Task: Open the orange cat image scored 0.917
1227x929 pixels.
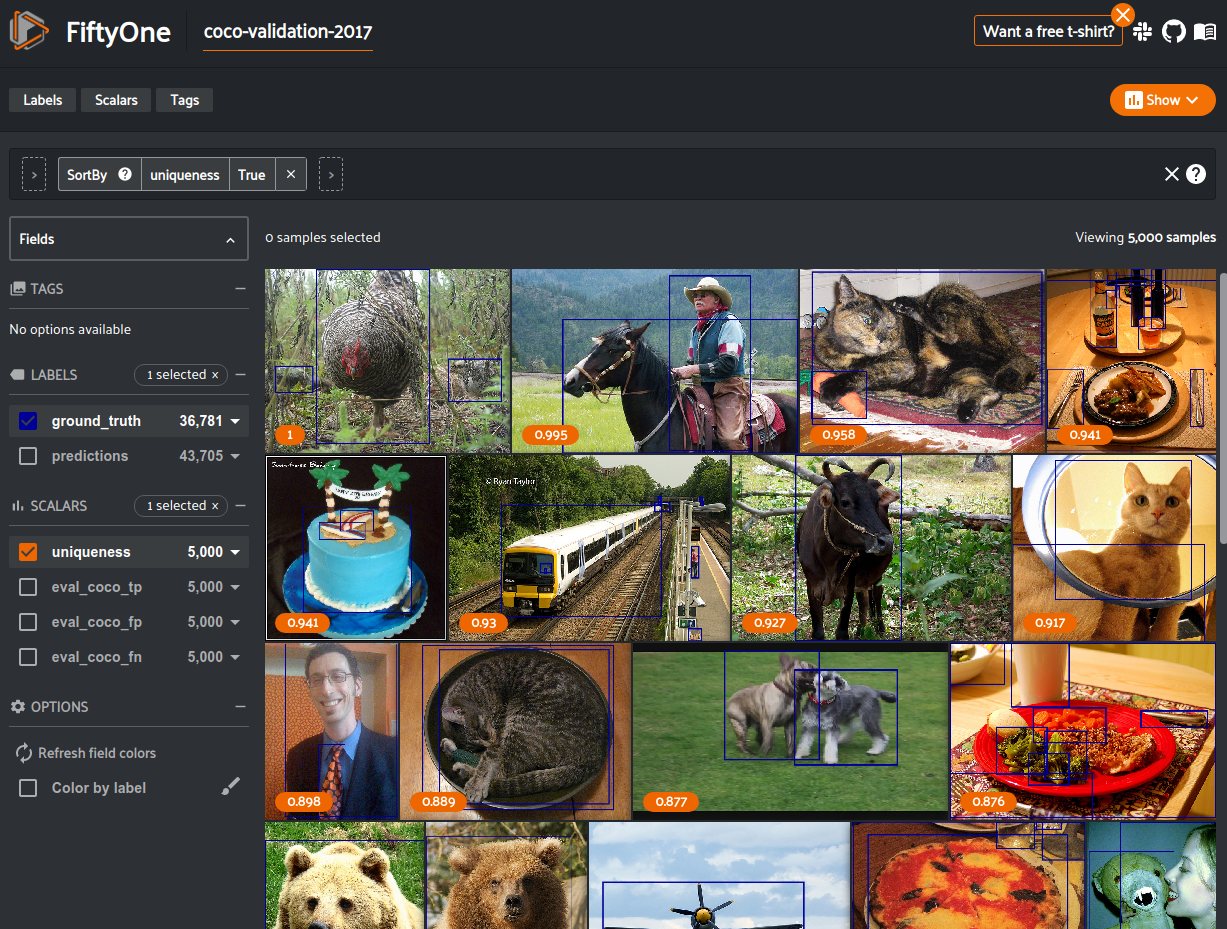Action: [1115, 548]
